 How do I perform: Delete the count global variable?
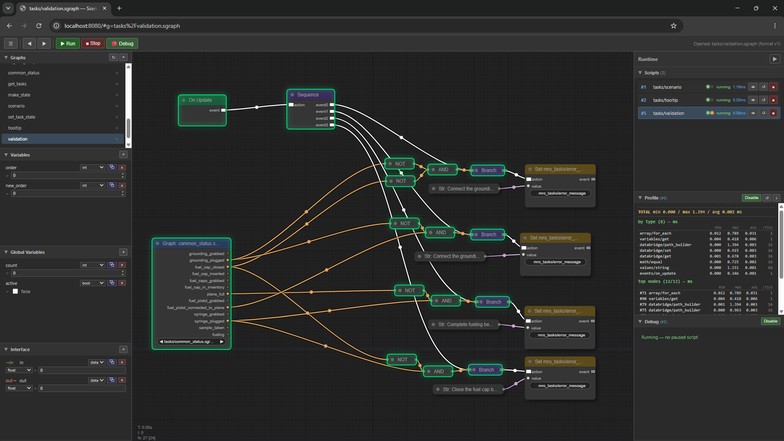(x=122, y=265)
